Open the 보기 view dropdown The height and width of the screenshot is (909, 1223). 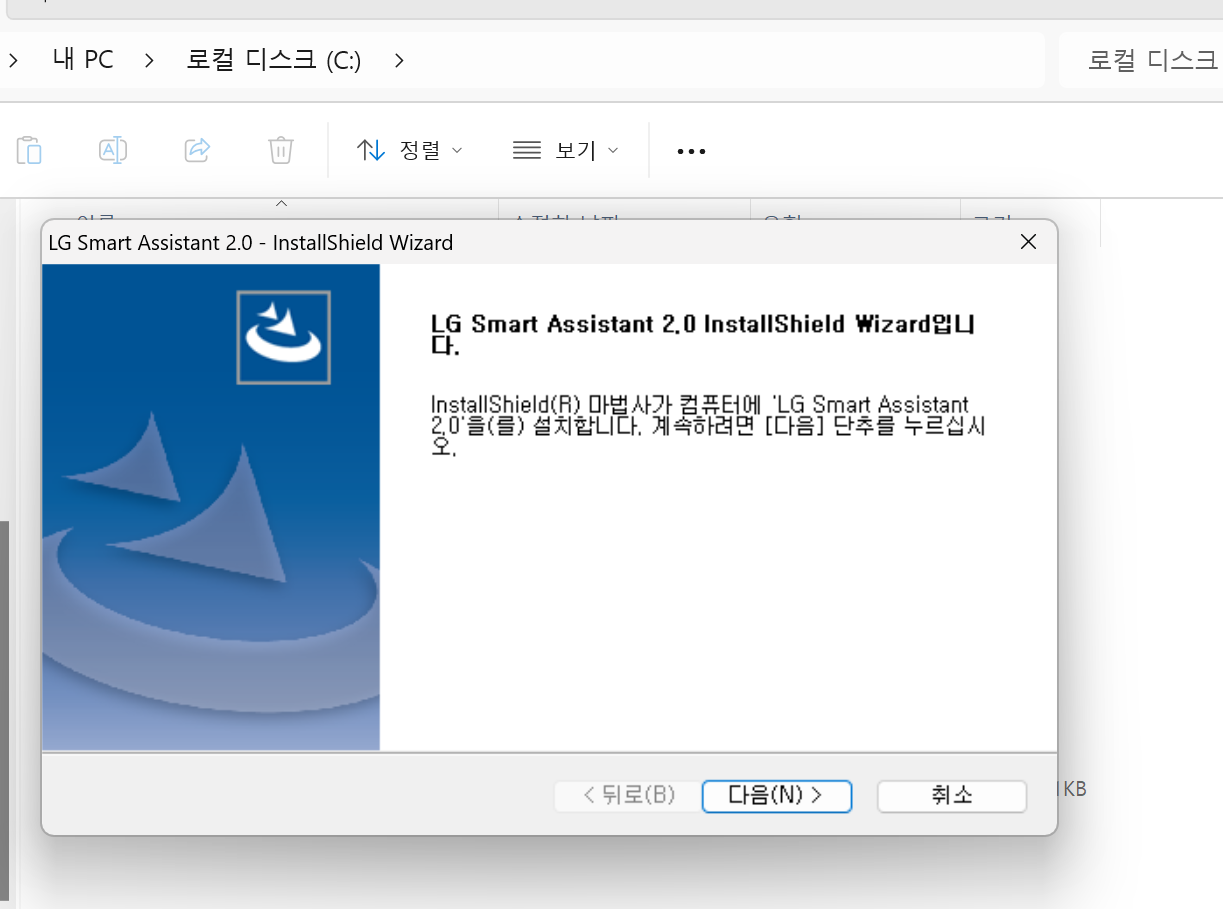click(x=566, y=150)
